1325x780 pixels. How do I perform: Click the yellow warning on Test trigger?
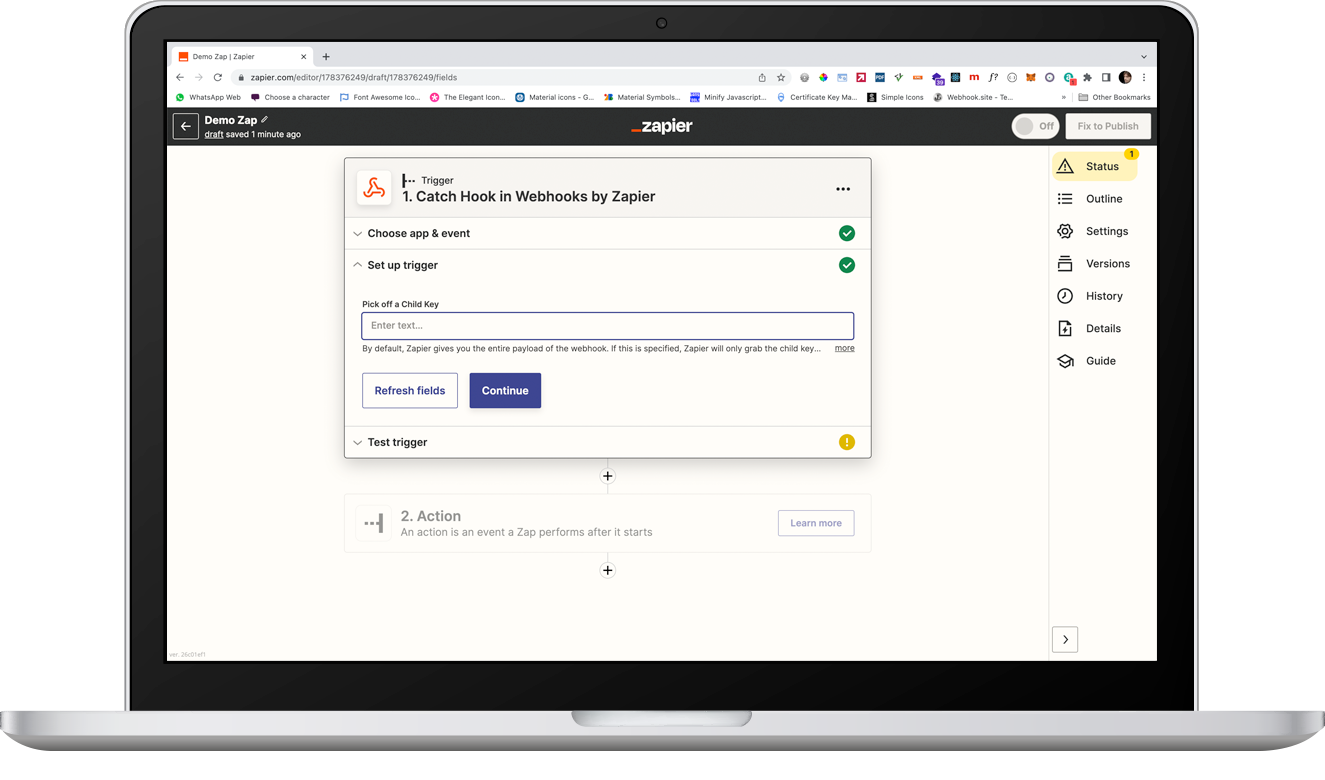(847, 441)
